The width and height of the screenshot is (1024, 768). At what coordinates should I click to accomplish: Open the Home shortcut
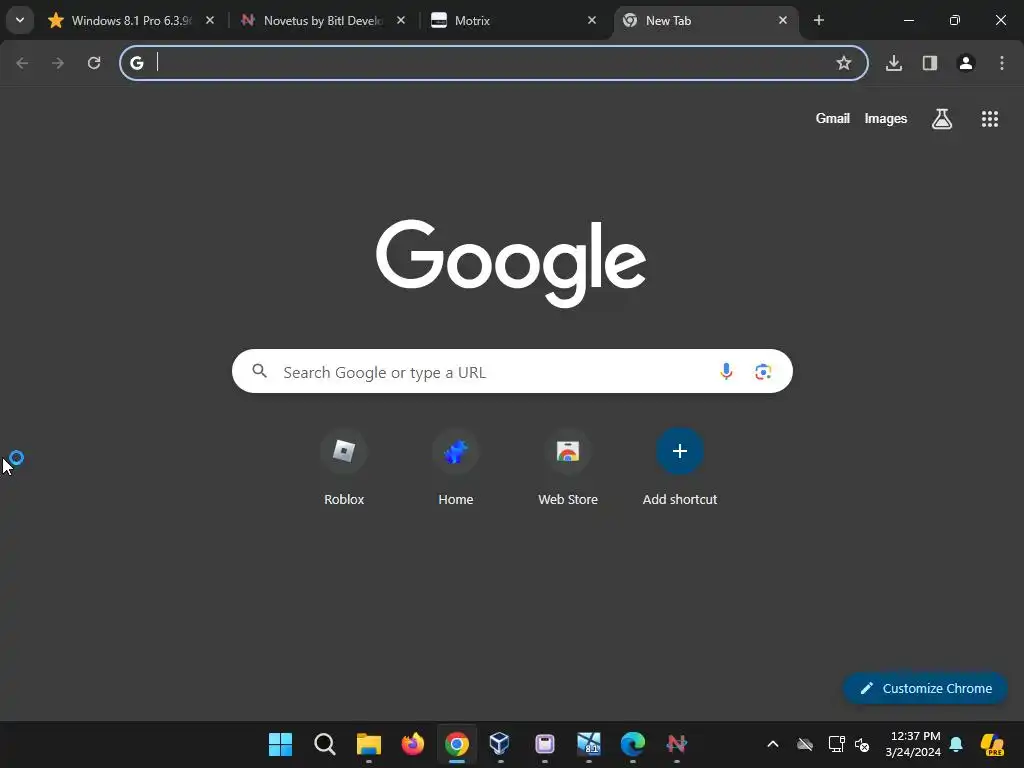click(x=456, y=467)
